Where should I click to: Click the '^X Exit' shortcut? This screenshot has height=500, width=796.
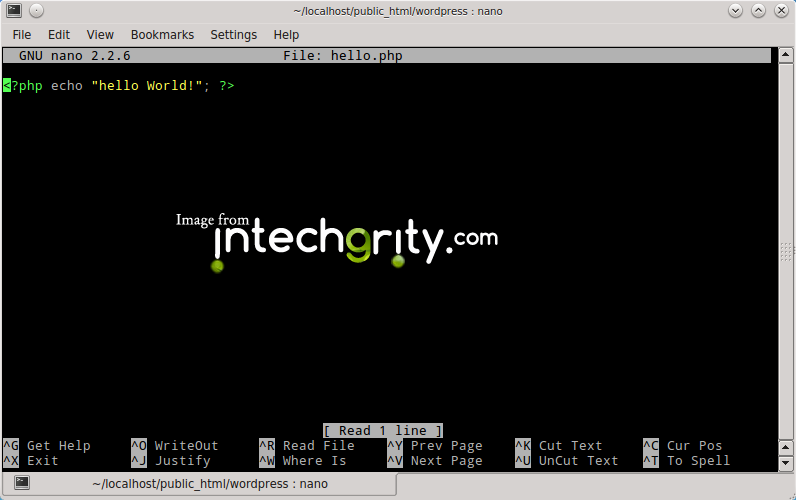30,461
